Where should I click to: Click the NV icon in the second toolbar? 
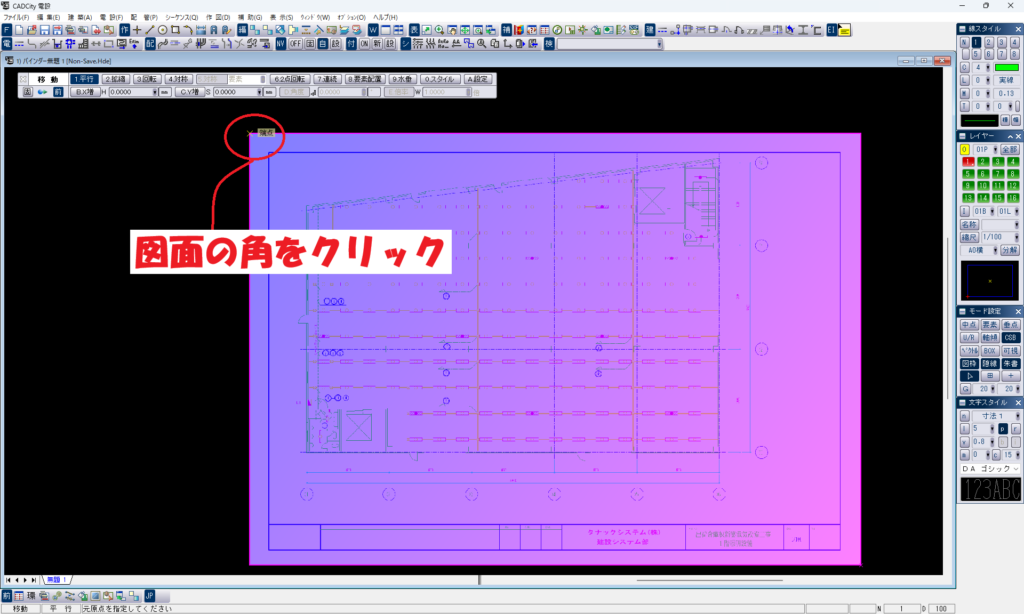tap(281, 44)
